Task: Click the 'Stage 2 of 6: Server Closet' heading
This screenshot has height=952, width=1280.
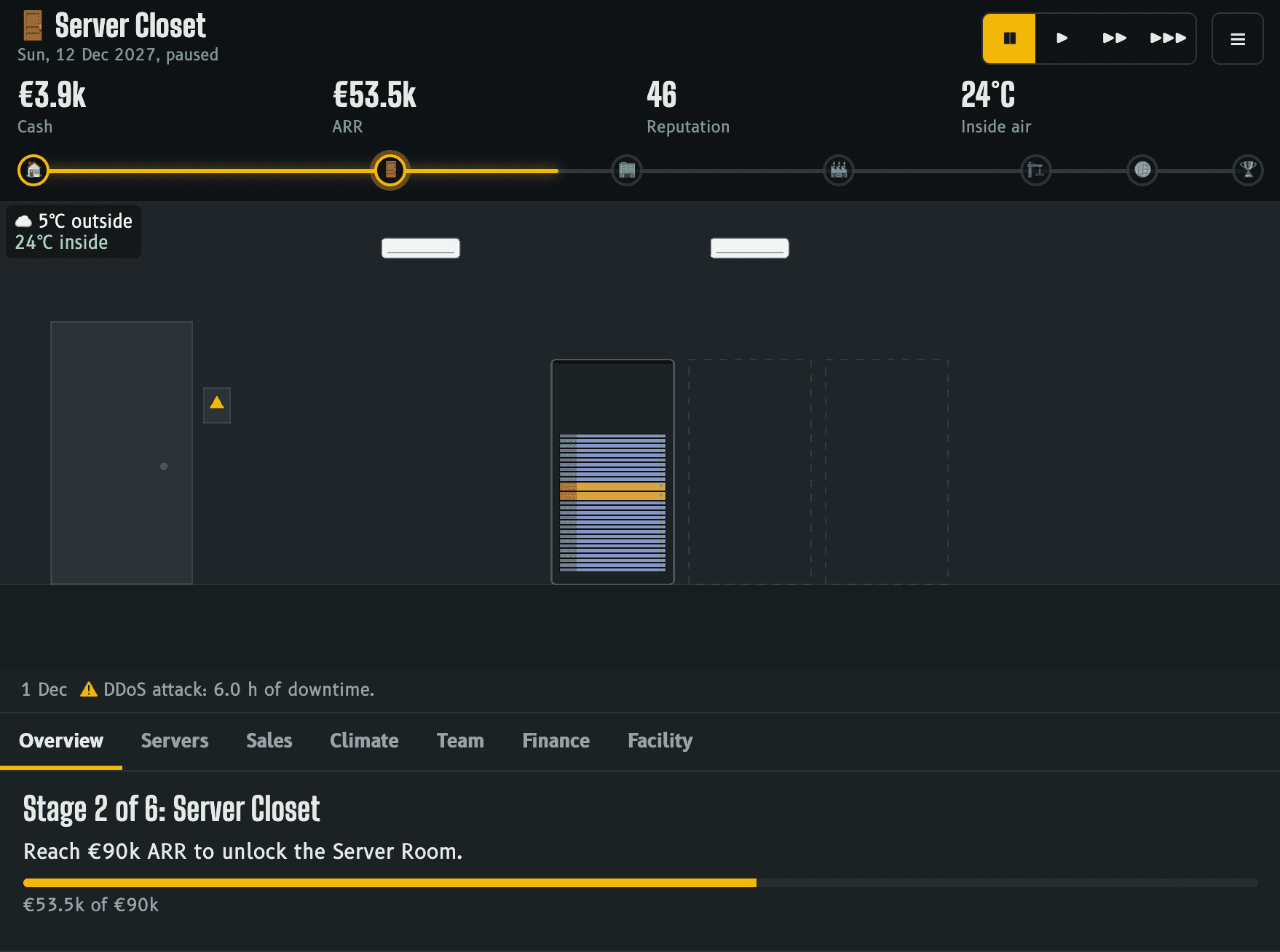Action: [172, 809]
